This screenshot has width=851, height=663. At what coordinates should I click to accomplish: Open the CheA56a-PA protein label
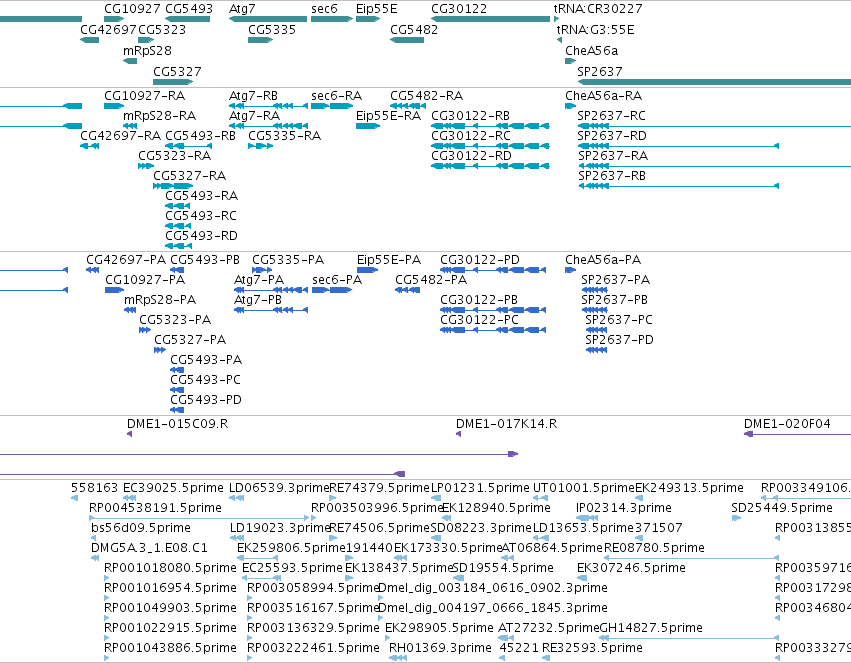point(603,260)
